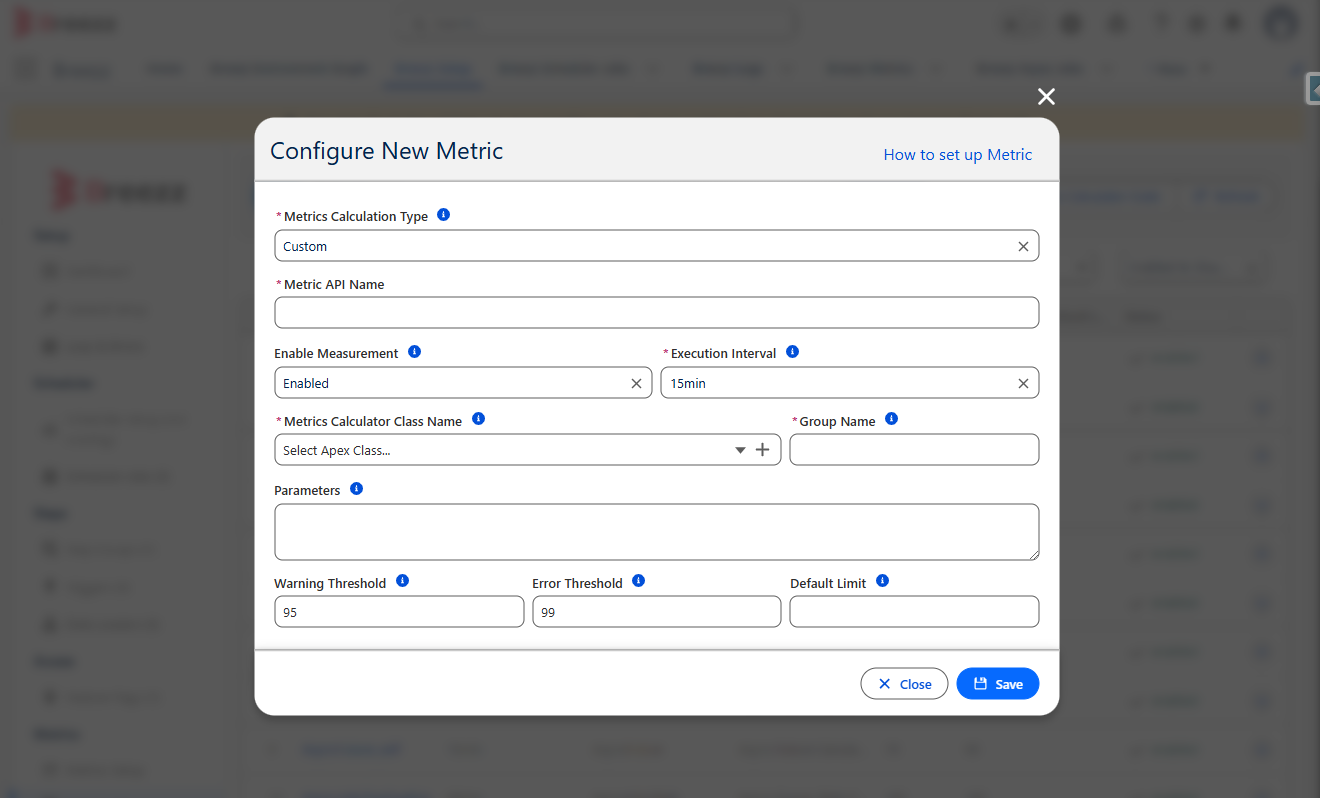
Task: Show info tooltip for Group Name
Action: [x=892, y=419]
